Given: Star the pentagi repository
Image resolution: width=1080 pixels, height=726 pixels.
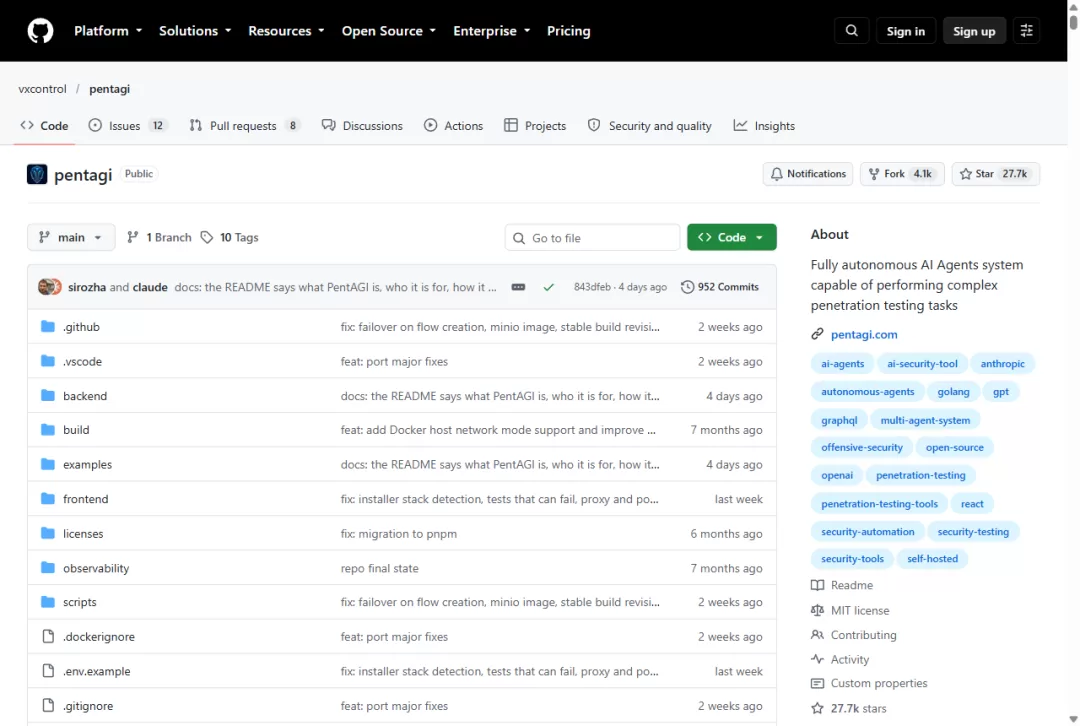Looking at the screenshot, I should click(995, 174).
